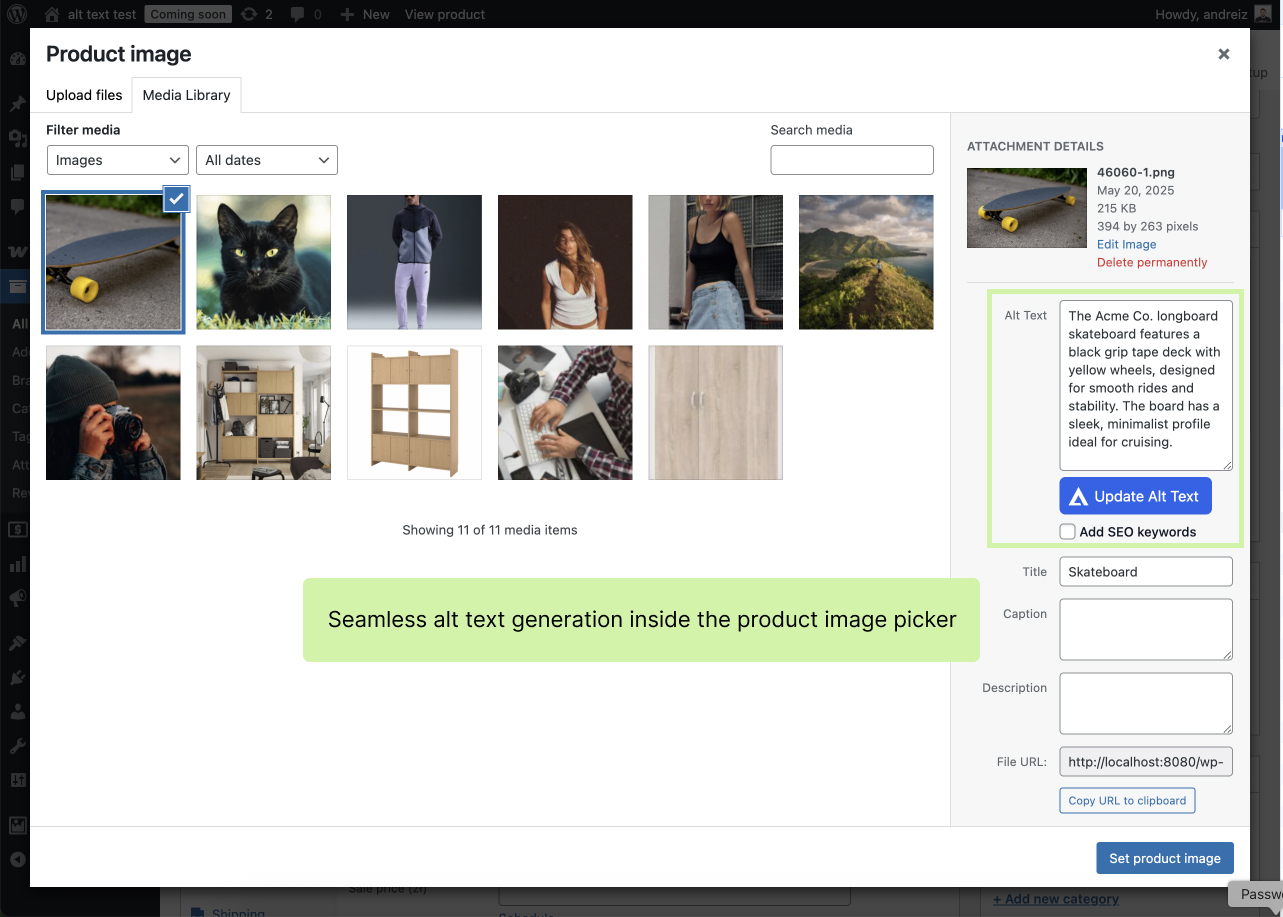The width and height of the screenshot is (1283, 917).
Task: Open the Posts pin icon in sidebar
Action: (x=17, y=104)
